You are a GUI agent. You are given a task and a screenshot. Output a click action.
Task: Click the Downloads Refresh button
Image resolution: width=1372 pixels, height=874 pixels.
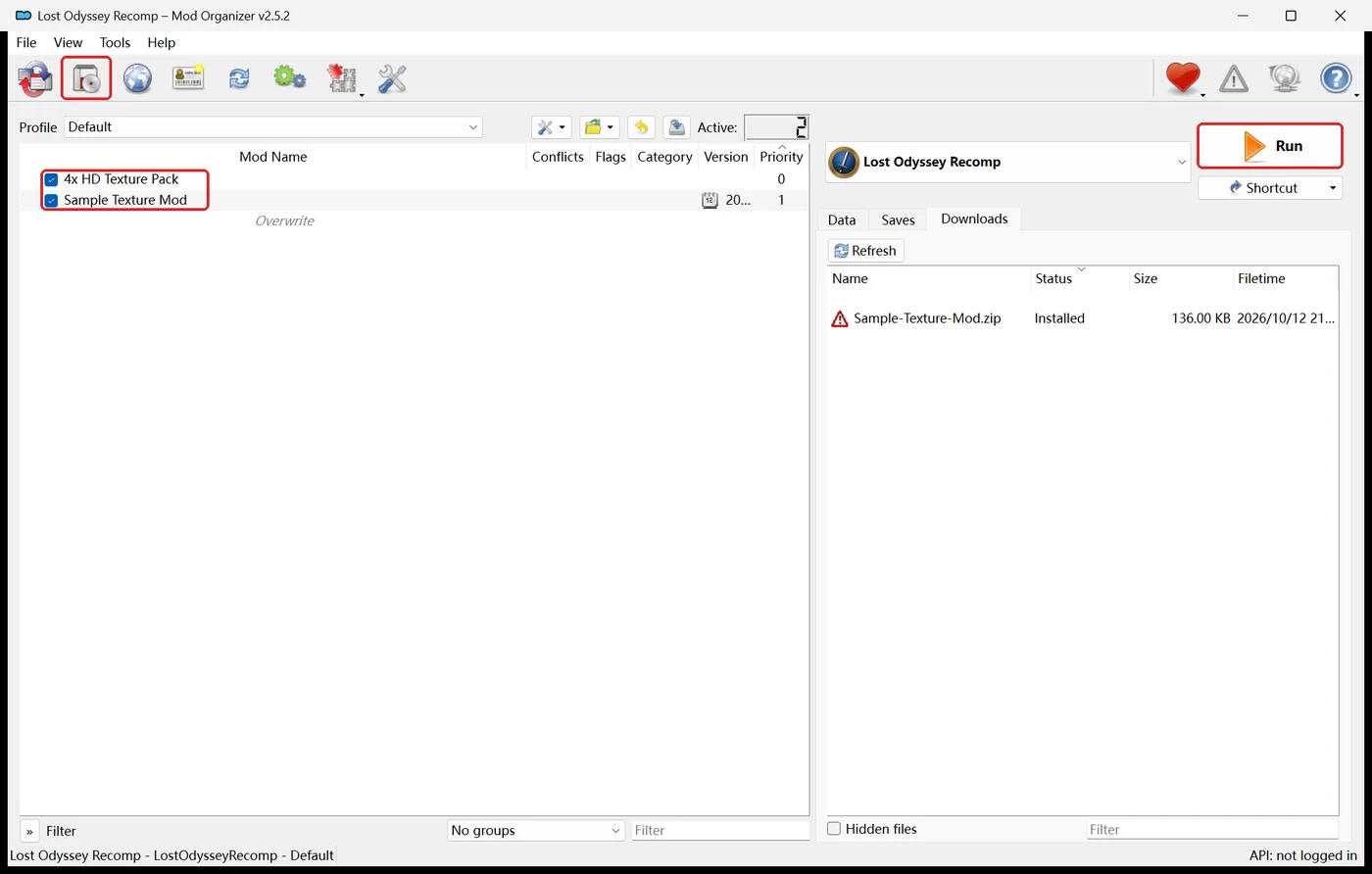click(x=865, y=251)
